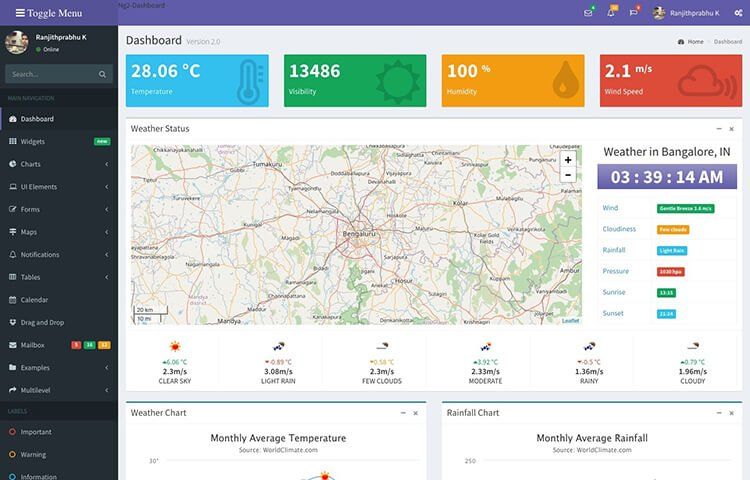Expand the Notifications submenu chevron
The width and height of the screenshot is (750, 480).
click(107, 254)
